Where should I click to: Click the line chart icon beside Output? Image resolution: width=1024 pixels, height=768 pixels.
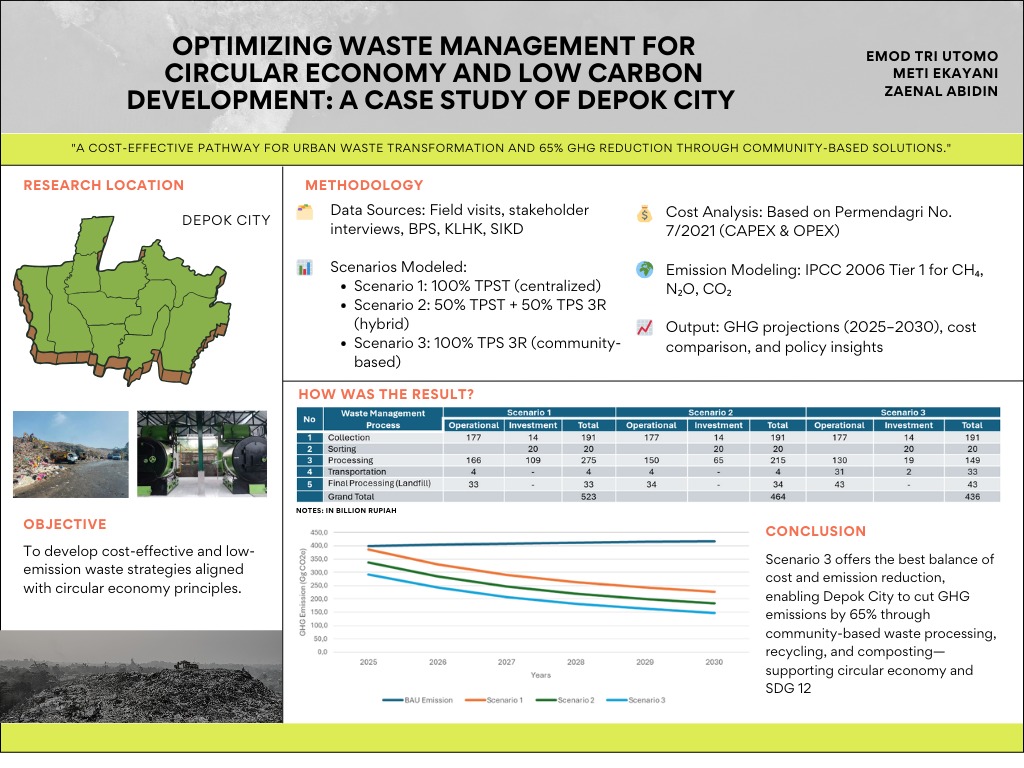pyautogui.click(x=645, y=327)
